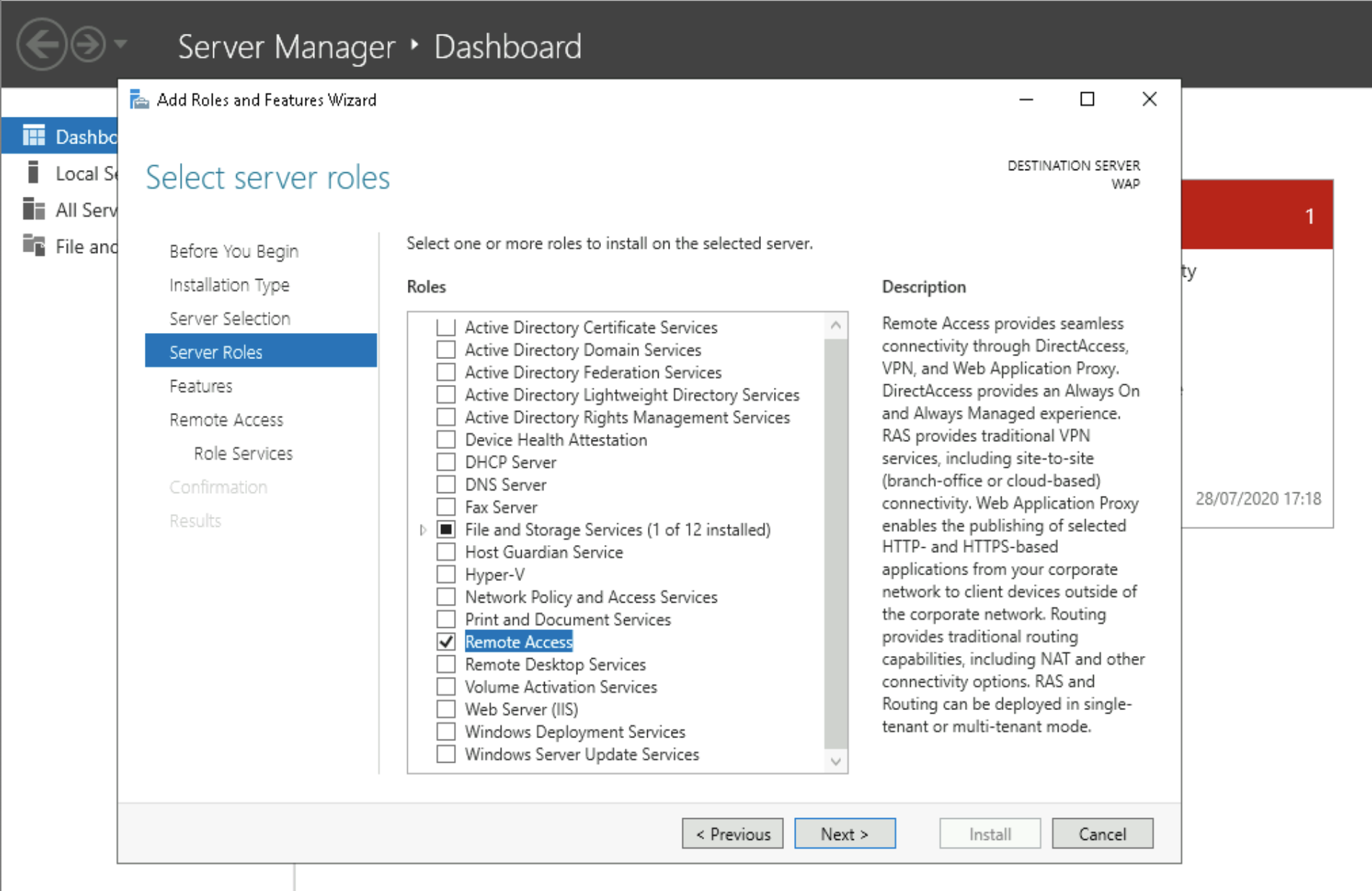Check the DHCP Server role

[x=445, y=461]
